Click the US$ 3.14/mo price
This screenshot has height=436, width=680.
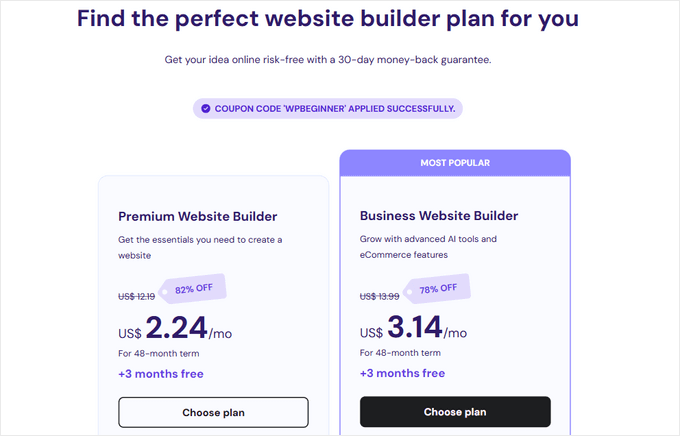(x=414, y=328)
